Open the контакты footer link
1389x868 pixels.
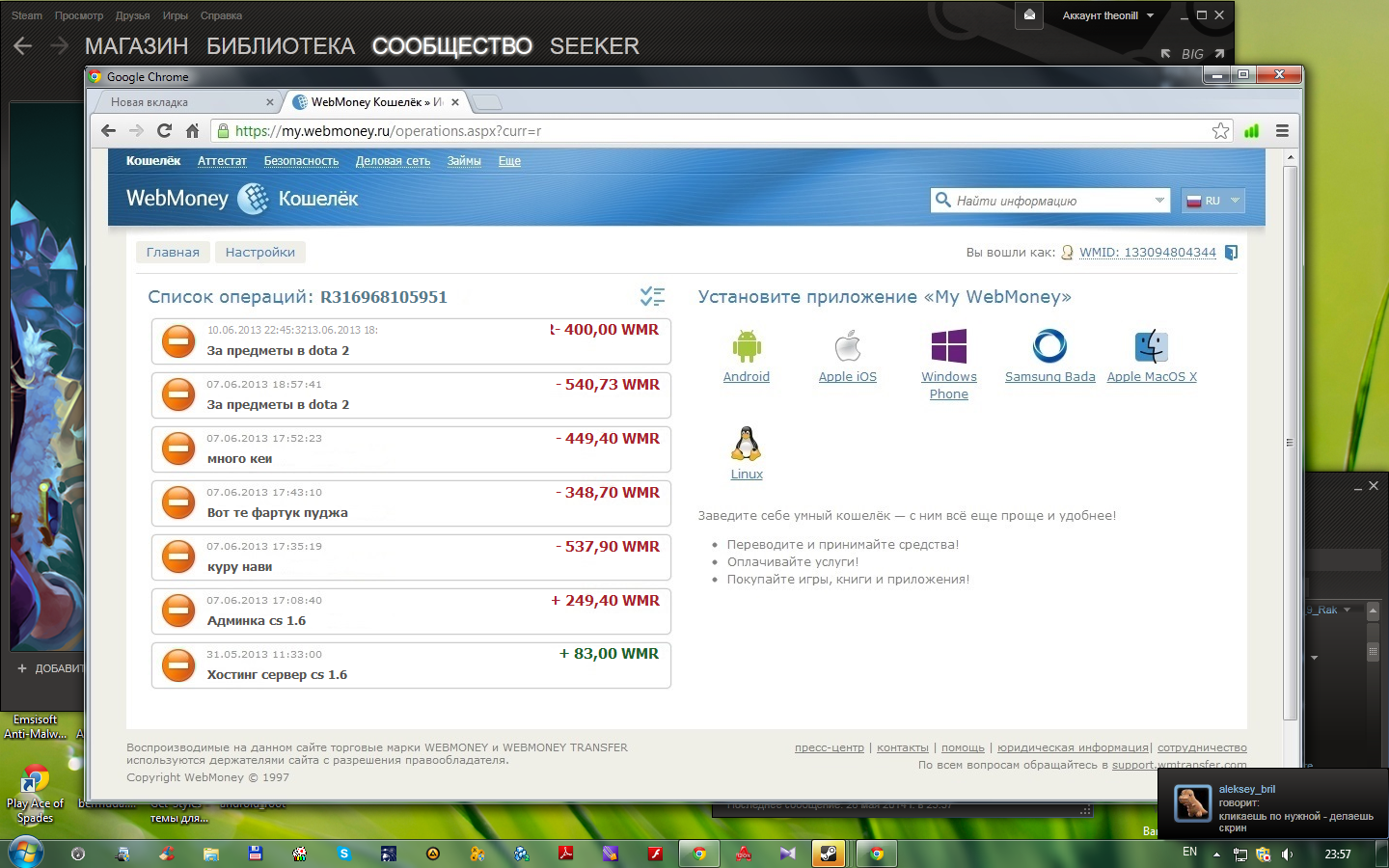(x=903, y=747)
